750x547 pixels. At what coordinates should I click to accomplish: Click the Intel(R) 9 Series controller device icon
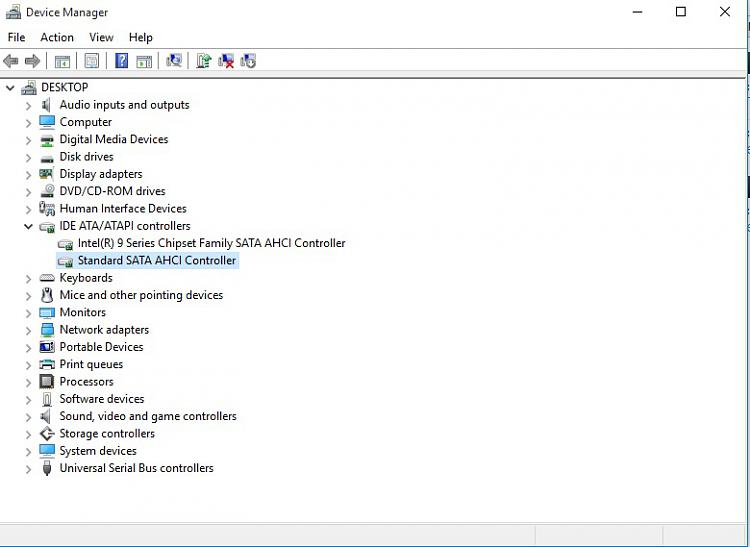[x=65, y=244]
